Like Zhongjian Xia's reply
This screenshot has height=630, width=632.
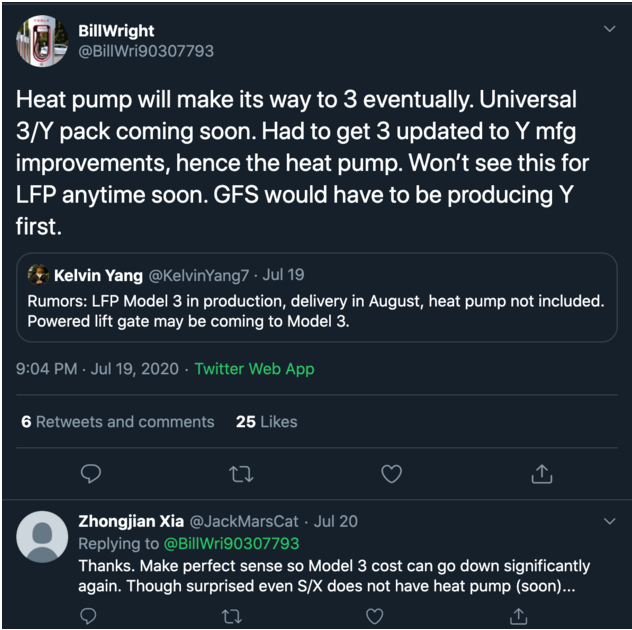tap(374, 615)
